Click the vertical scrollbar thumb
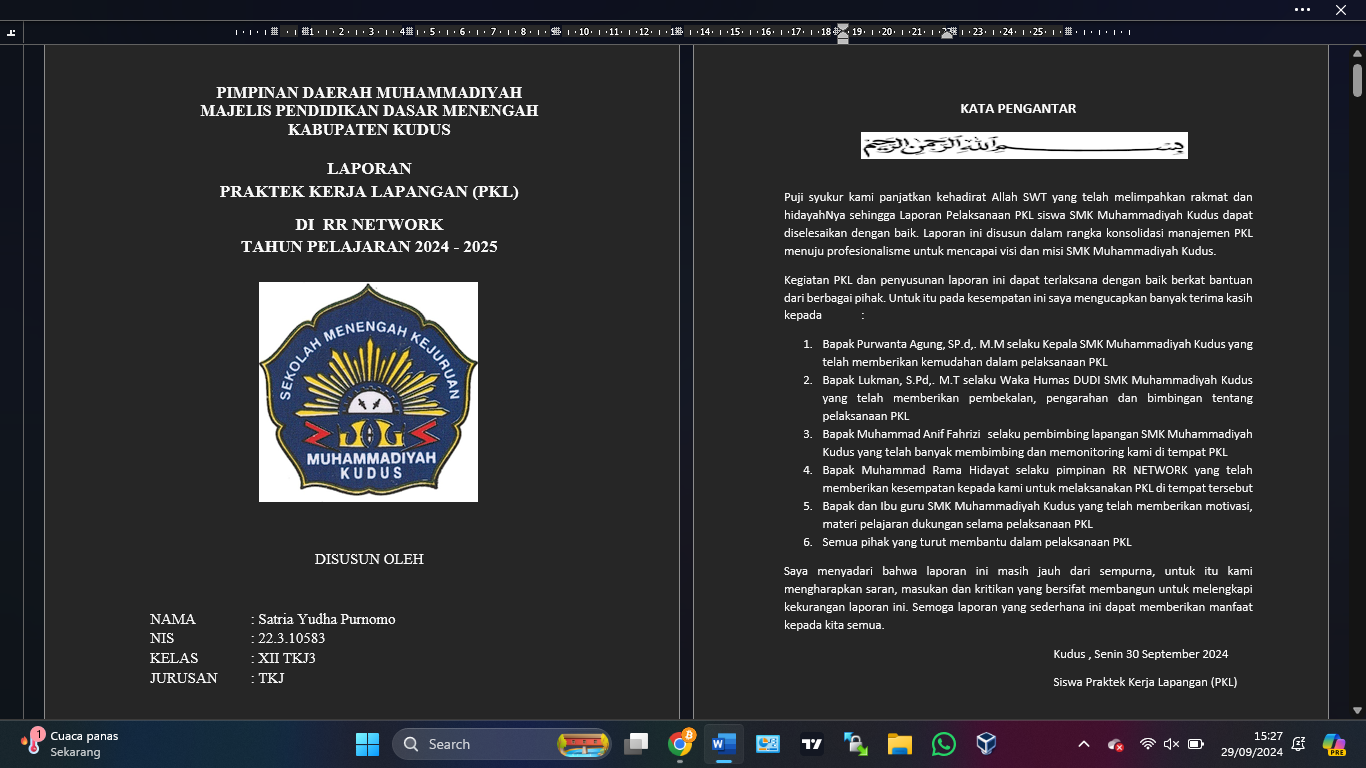Viewport: 1366px width, 768px height. 1357,80
